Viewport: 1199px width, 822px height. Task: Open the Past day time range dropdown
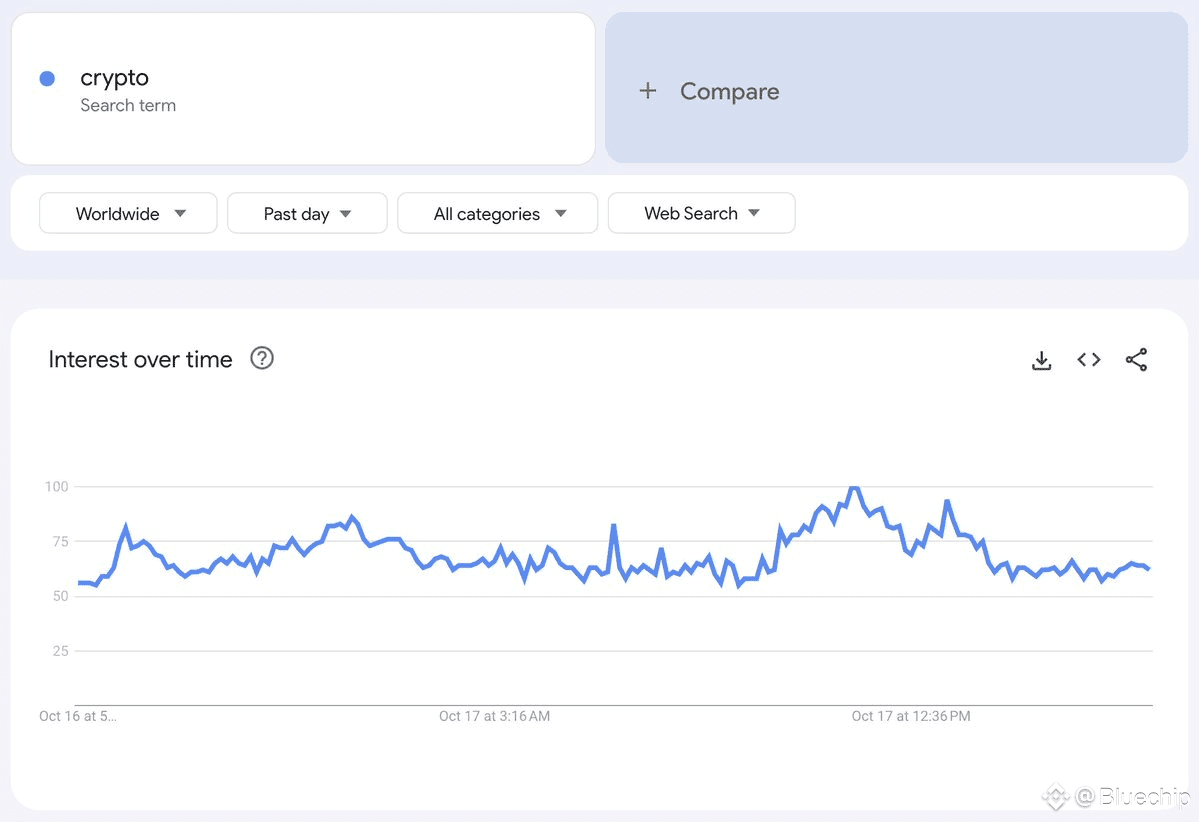(307, 214)
